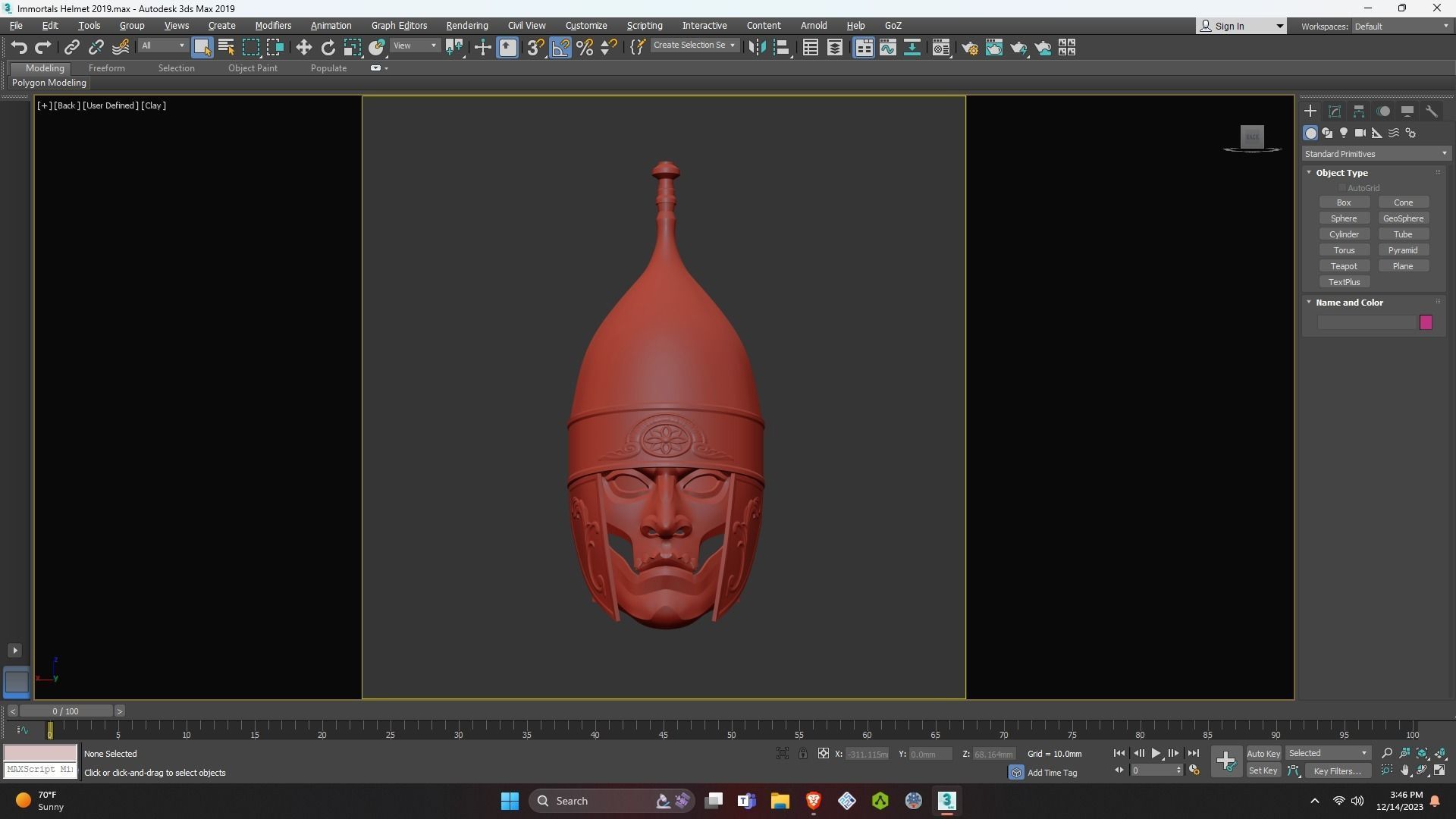This screenshot has width=1456, height=819.
Task: Open the selection filter All dropdown
Action: pos(162,46)
